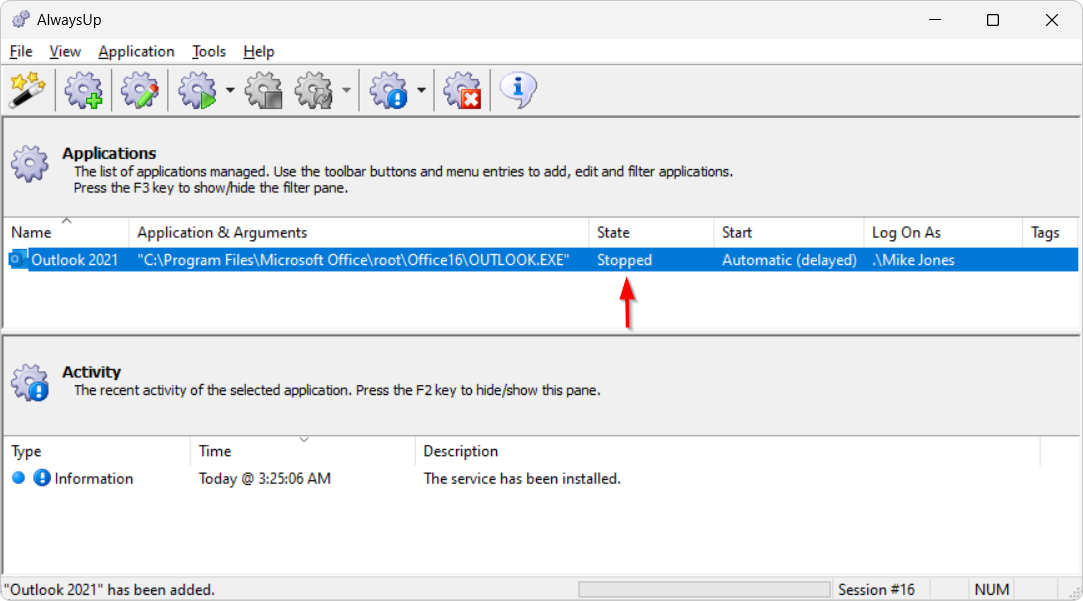
Task: Launch the magic wand wizard toolbar icon
Action: coord(28,90)
